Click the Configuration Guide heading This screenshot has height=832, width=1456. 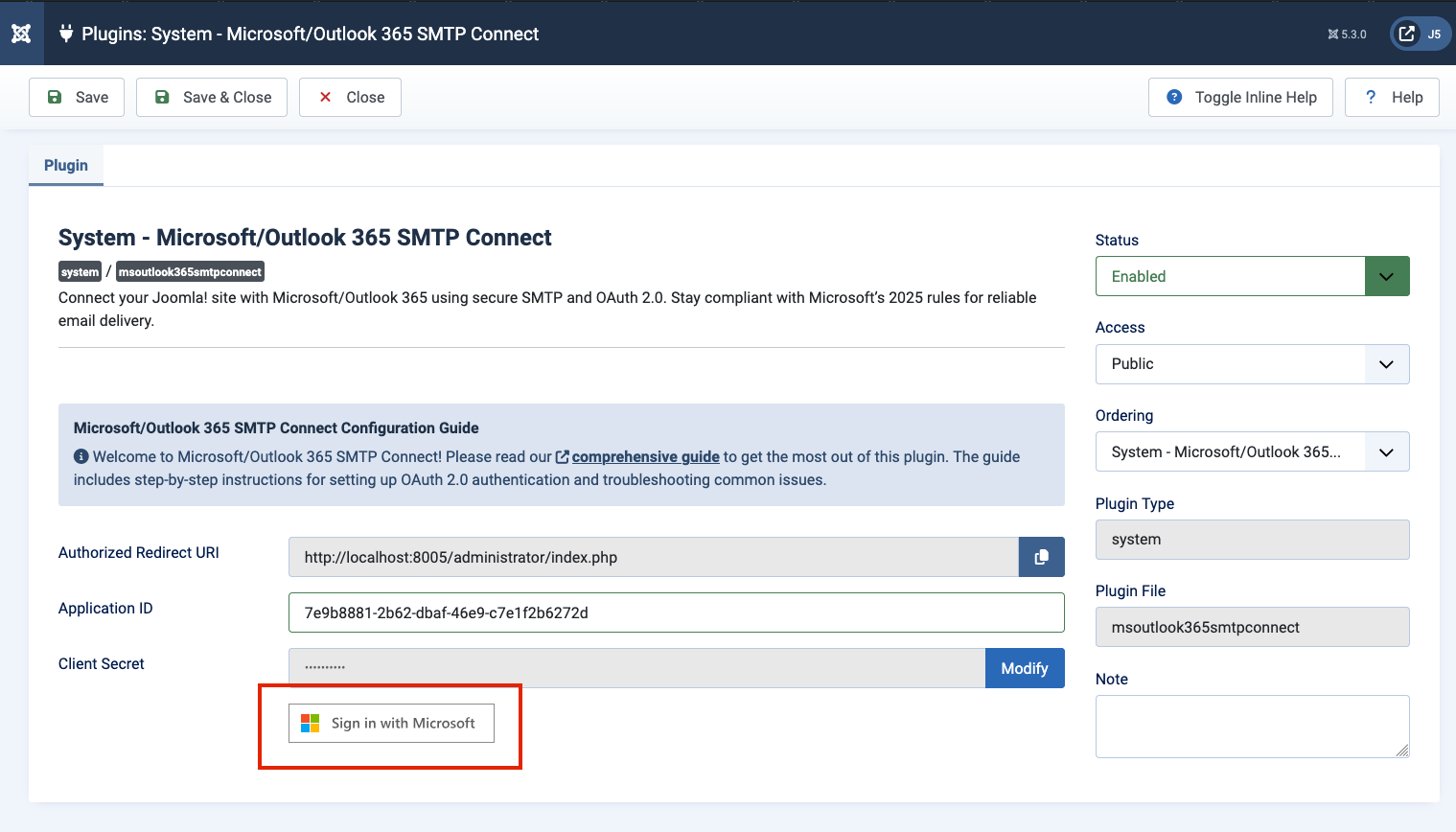coord(276,428)
